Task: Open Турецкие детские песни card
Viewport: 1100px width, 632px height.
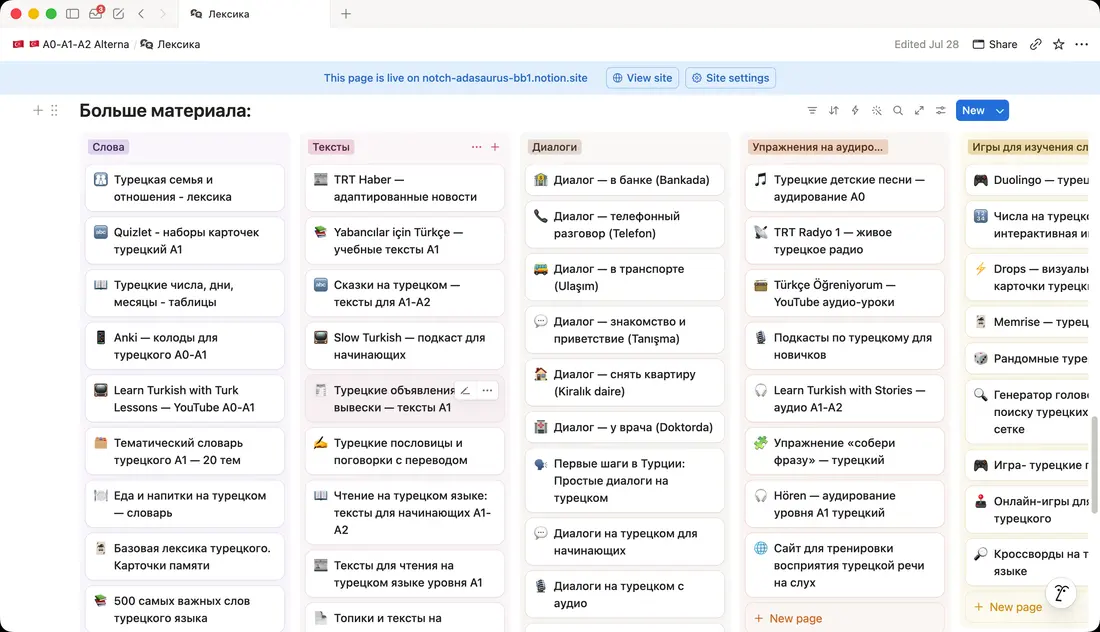Action: (x=845, y=188)
